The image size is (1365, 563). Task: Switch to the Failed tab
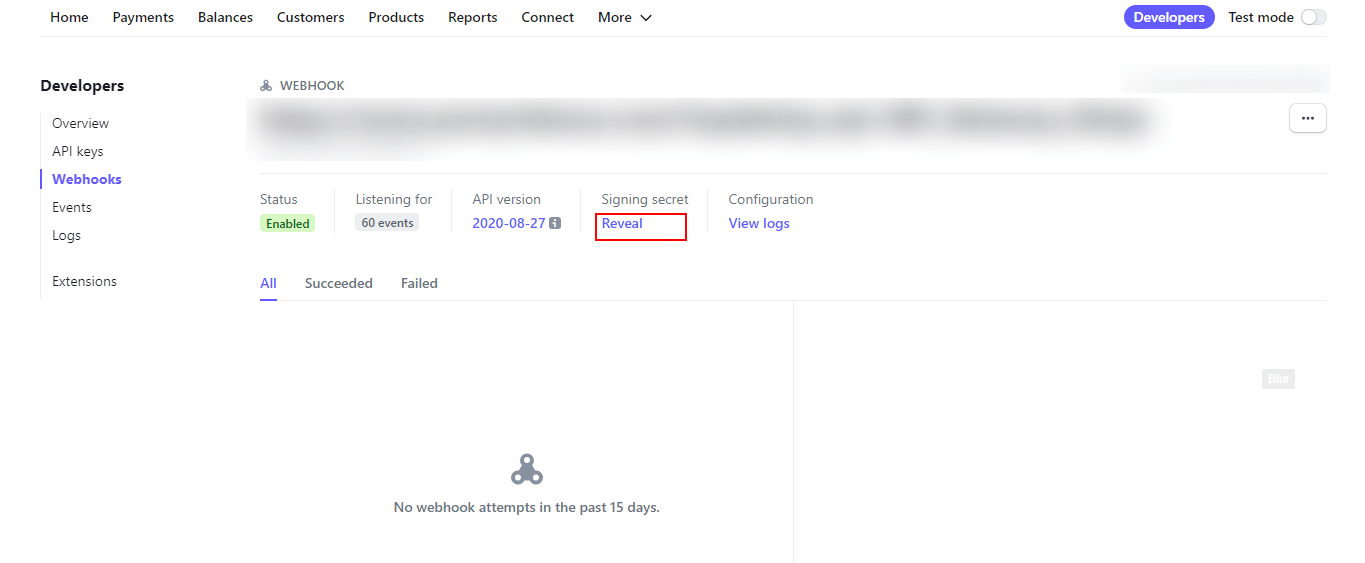[x=419, y=283]
